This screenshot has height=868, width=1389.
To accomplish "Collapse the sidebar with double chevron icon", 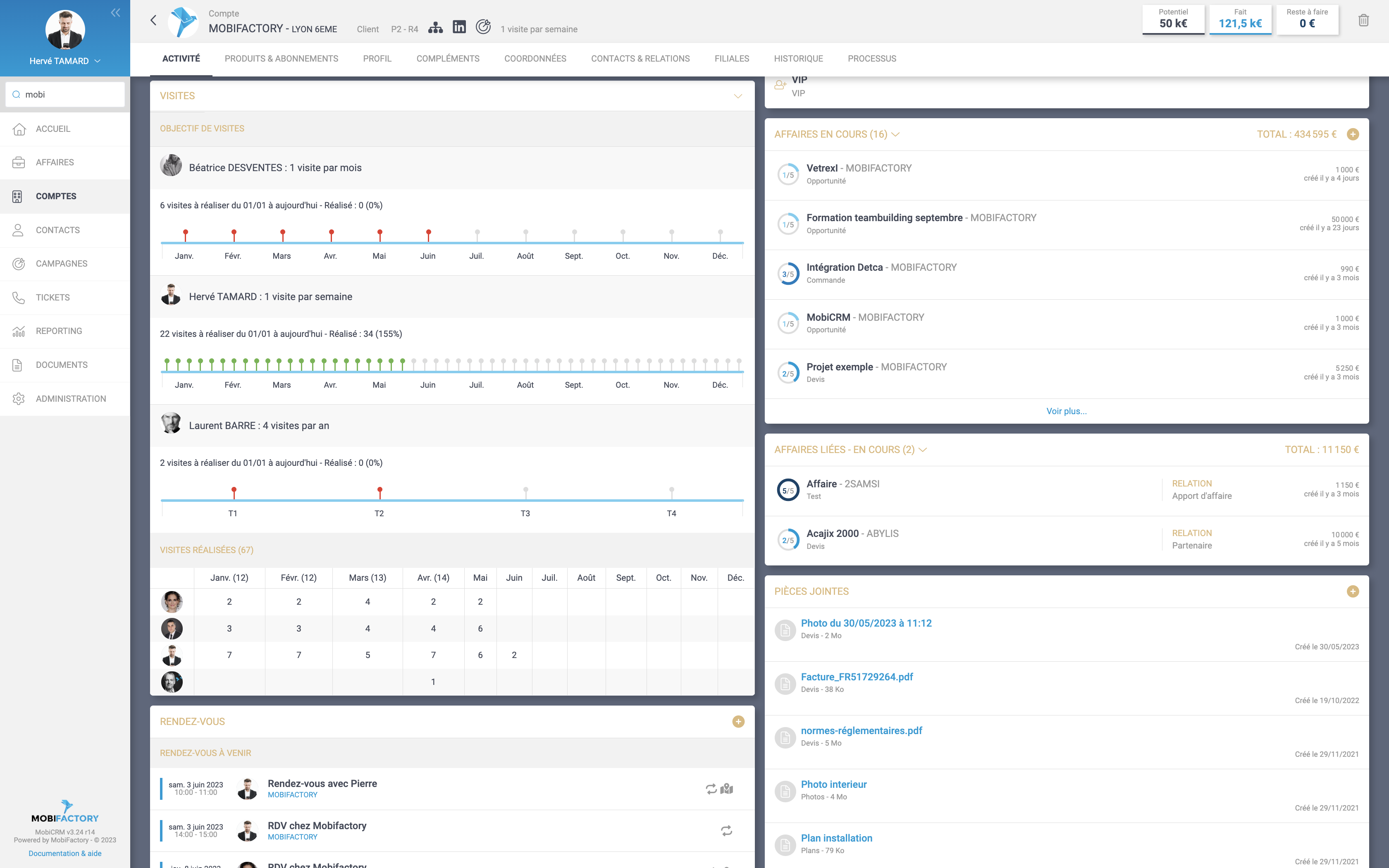I will coord(115,13).
